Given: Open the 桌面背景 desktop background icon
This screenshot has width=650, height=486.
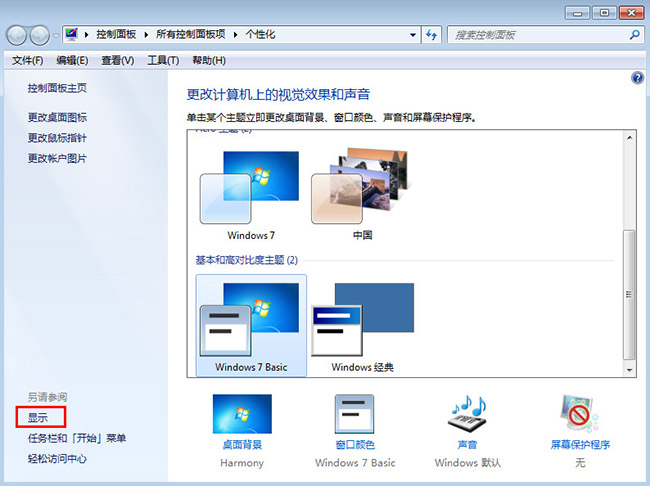Looking at the screenshot, I should pos(241,414).
